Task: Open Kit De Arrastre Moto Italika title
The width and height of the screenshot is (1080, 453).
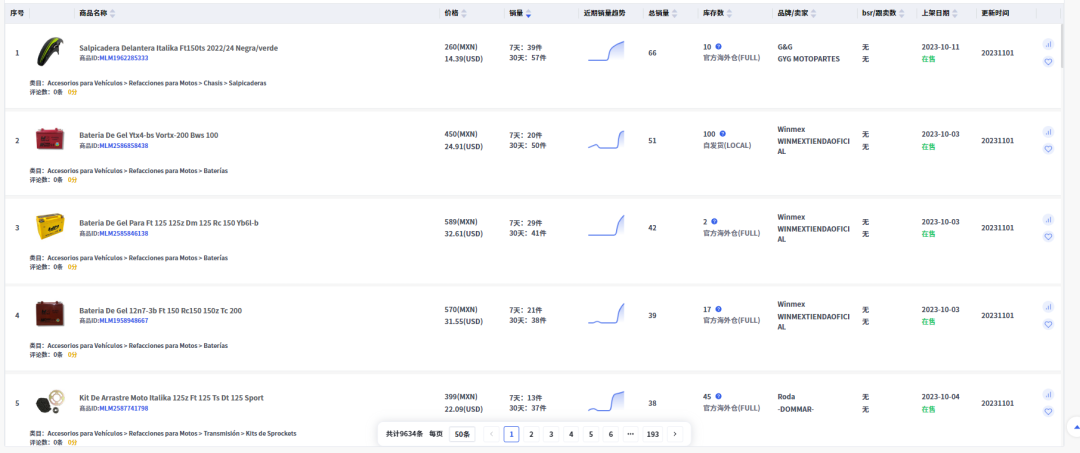Action: click(x=172, y=398)
